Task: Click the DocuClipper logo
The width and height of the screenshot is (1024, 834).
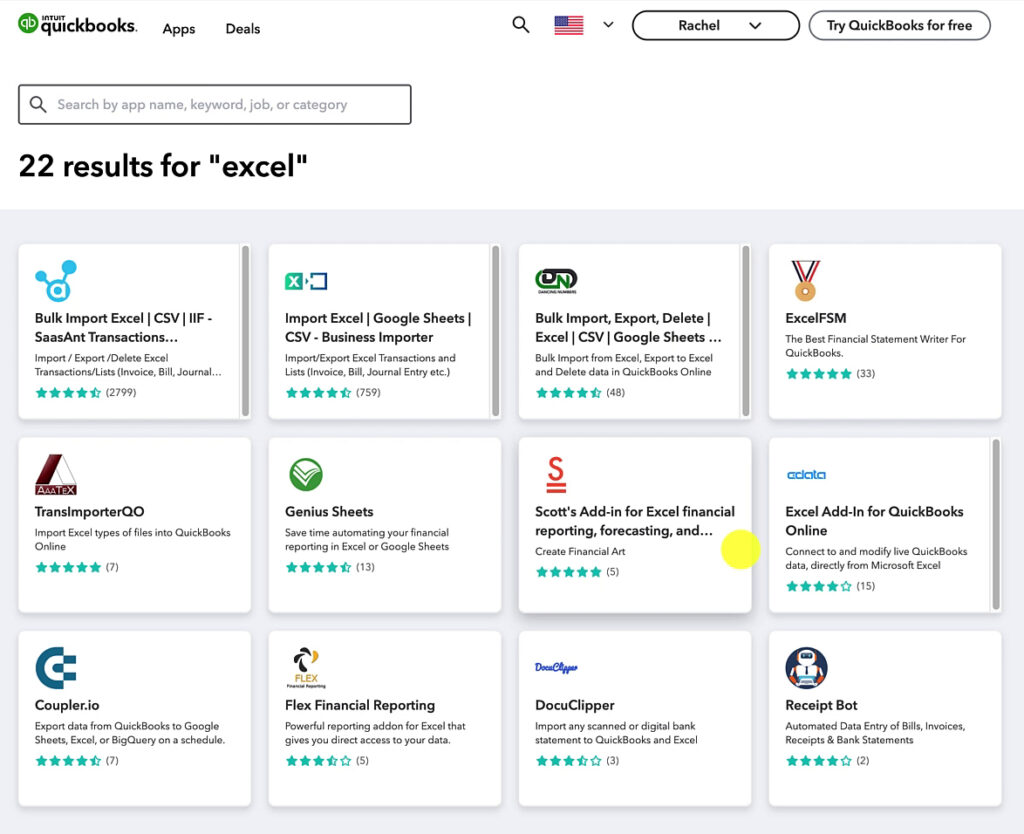Action: [557, 666]
